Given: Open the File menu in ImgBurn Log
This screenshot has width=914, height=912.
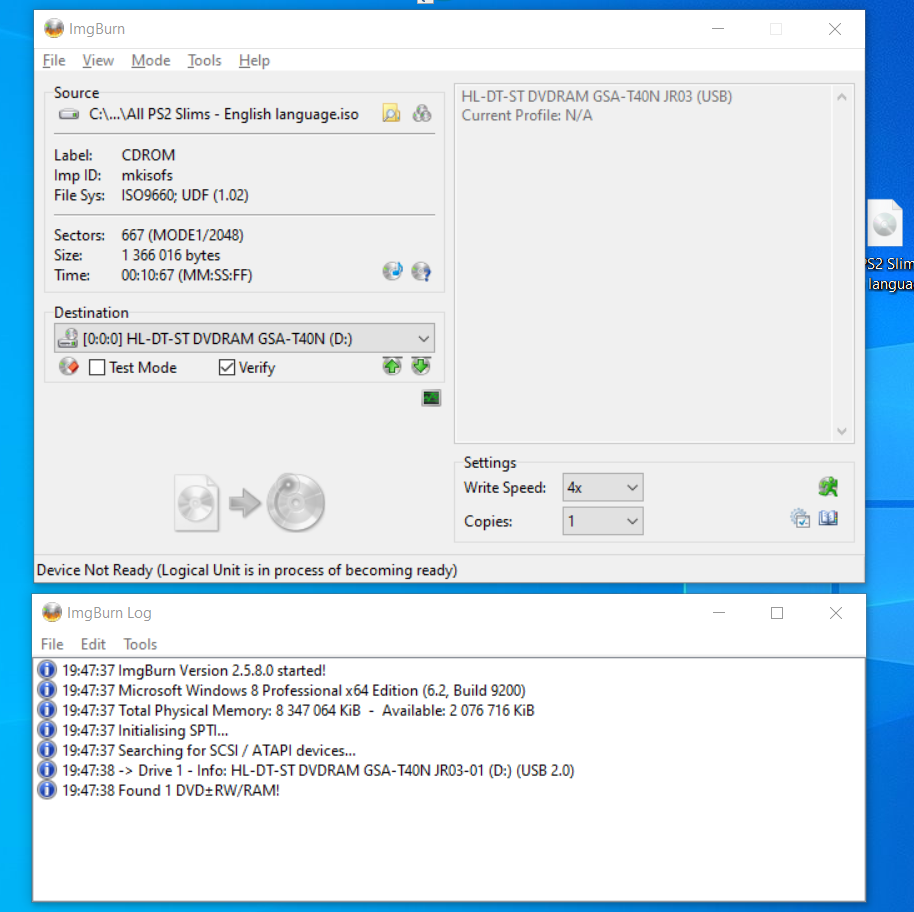Looking at the screenshot, I should (52, 644).
